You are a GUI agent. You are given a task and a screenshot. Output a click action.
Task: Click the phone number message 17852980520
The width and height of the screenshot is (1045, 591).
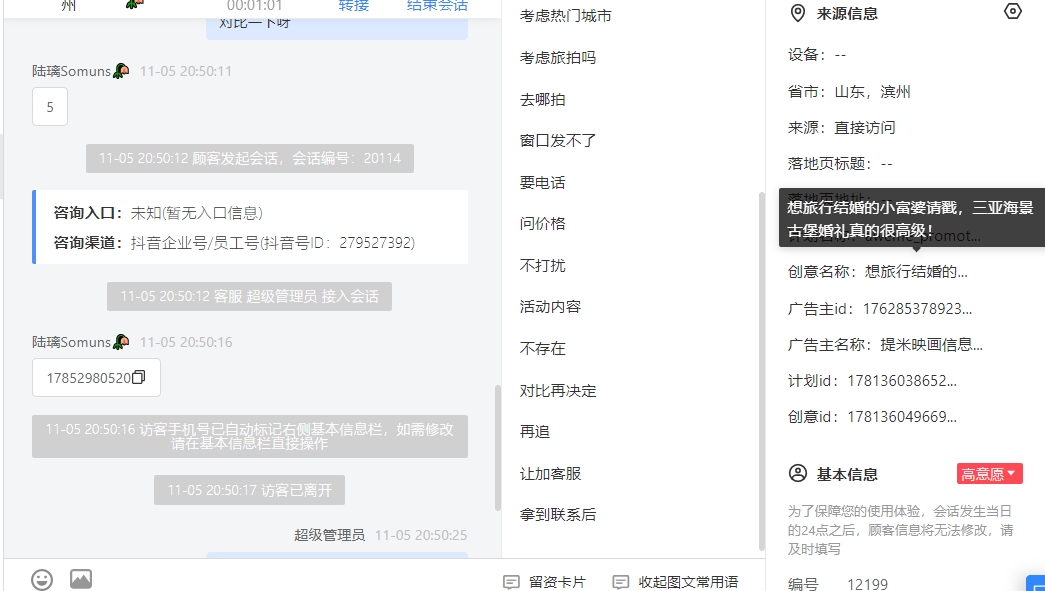[x=97, y=378]
